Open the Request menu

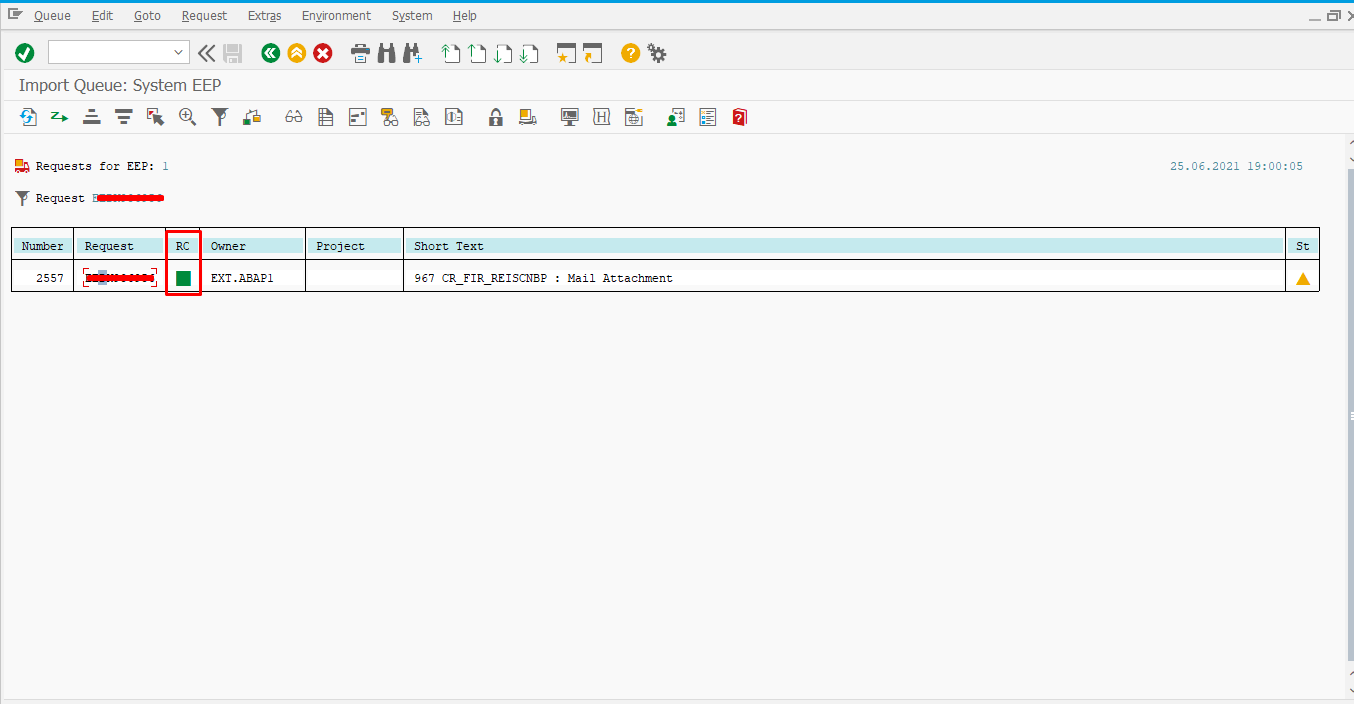[204, 16]
